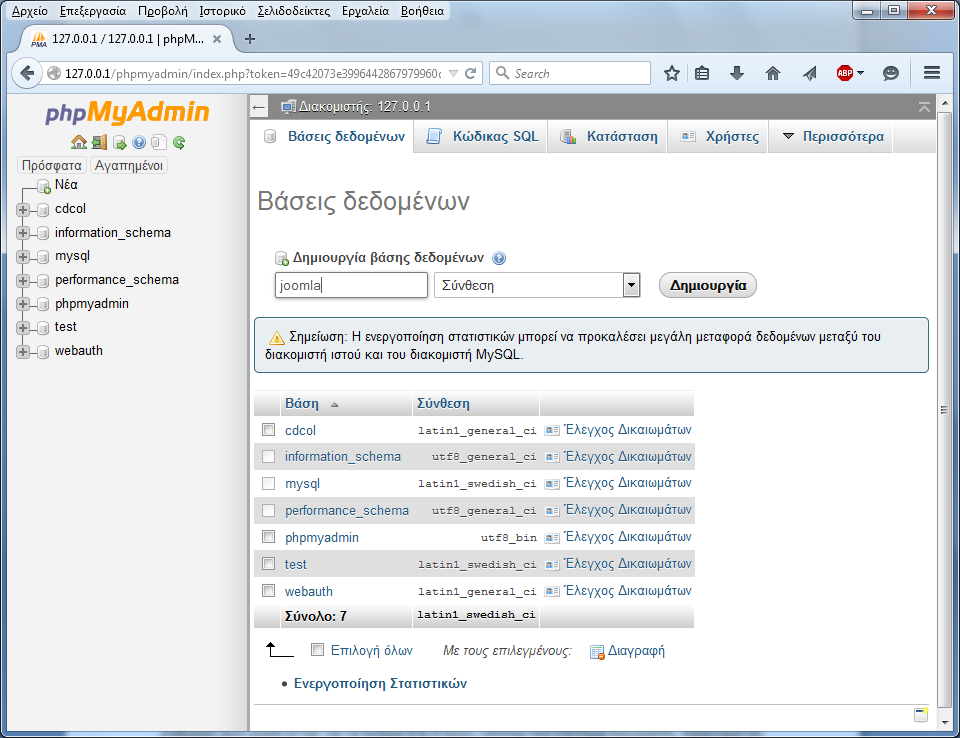Open Firefox downloads arrow icon
This screenshot has width=960, height=738.
click(x=737, y=73)
